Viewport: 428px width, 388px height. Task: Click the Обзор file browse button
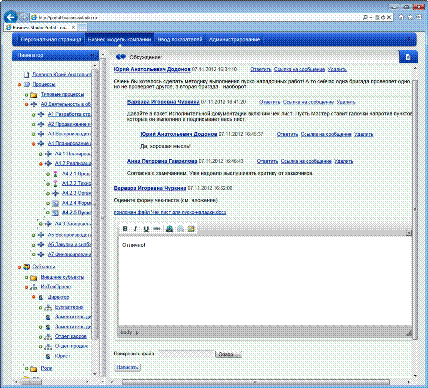click(x=228, y=354)
